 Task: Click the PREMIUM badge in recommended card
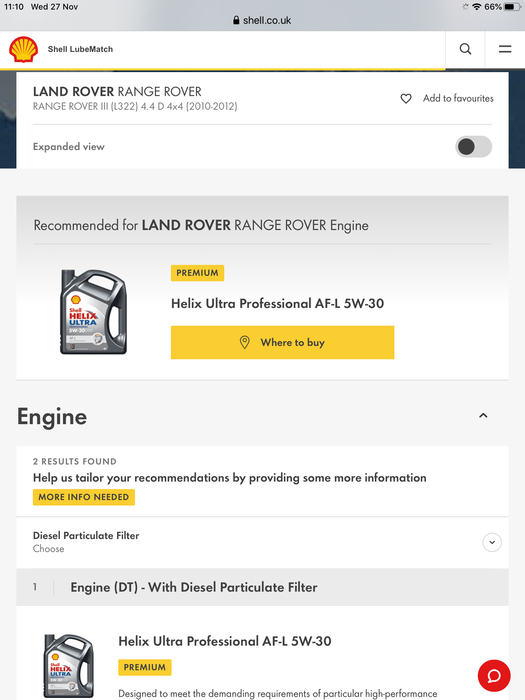197,273
